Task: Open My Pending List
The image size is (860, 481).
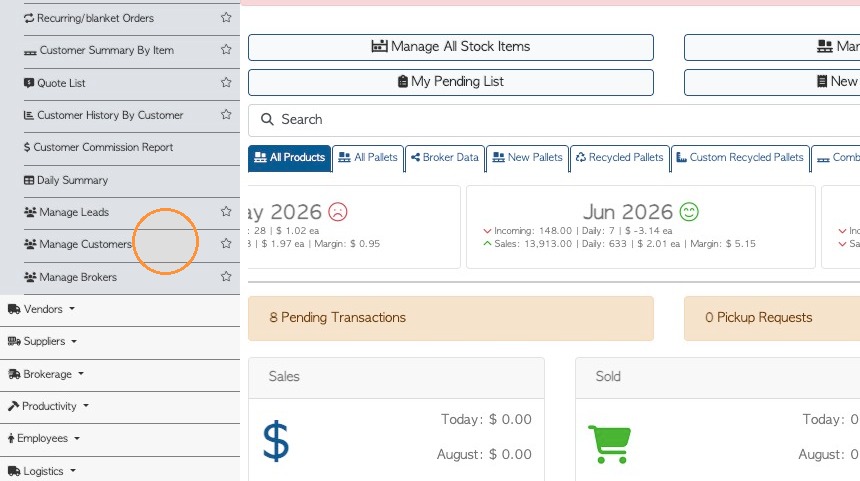Action: coord(451,82)
